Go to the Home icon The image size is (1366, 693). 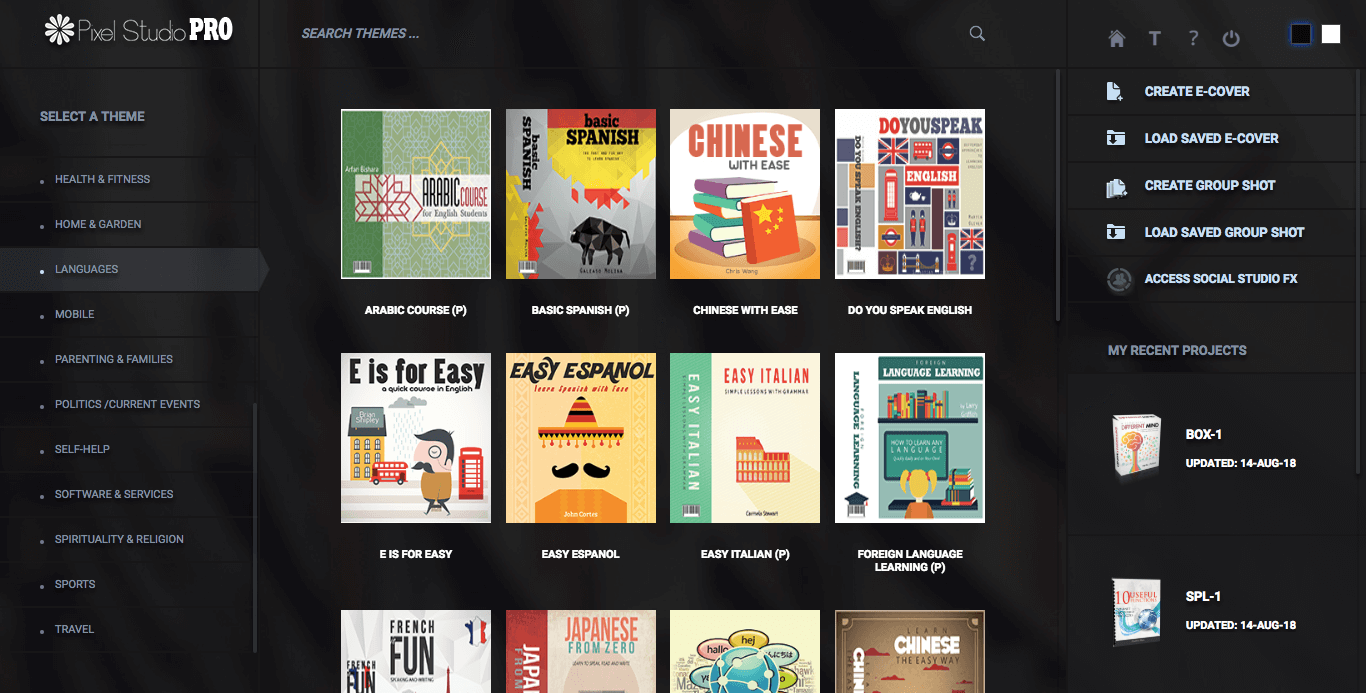1117,38
